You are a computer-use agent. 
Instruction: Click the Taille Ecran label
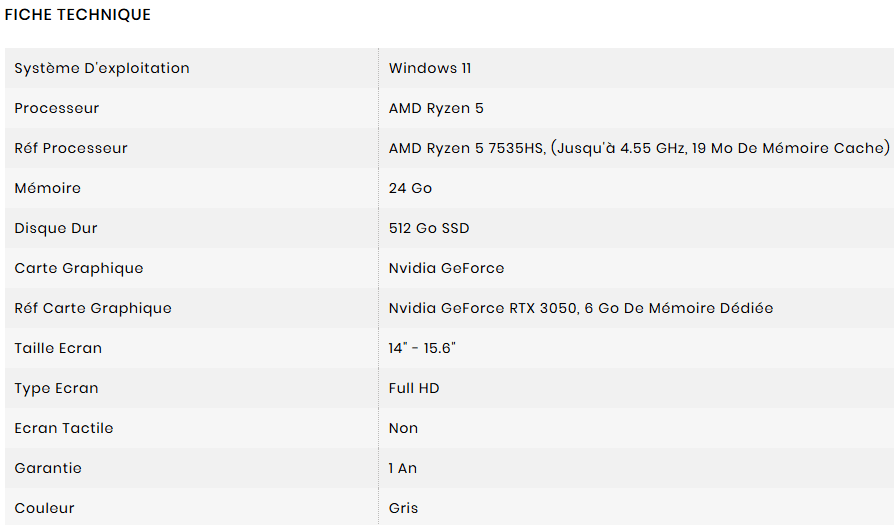click(58, 348)
